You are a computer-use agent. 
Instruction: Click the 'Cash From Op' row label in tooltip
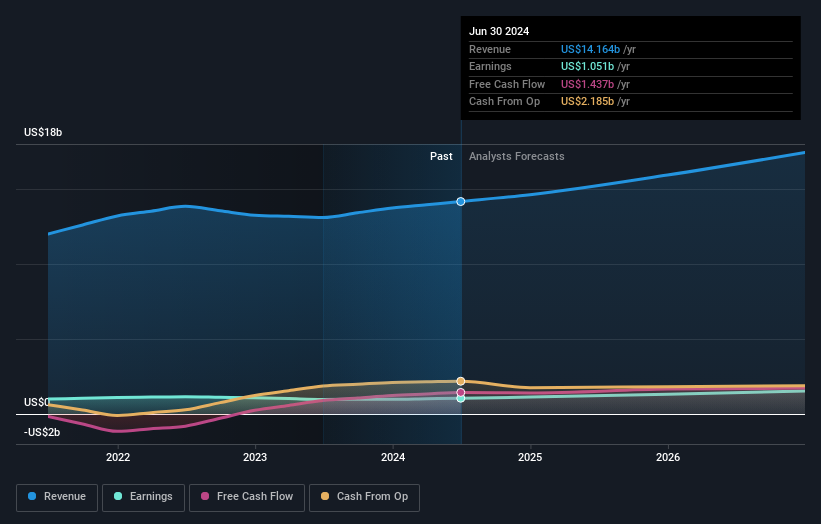pos(504,102)
